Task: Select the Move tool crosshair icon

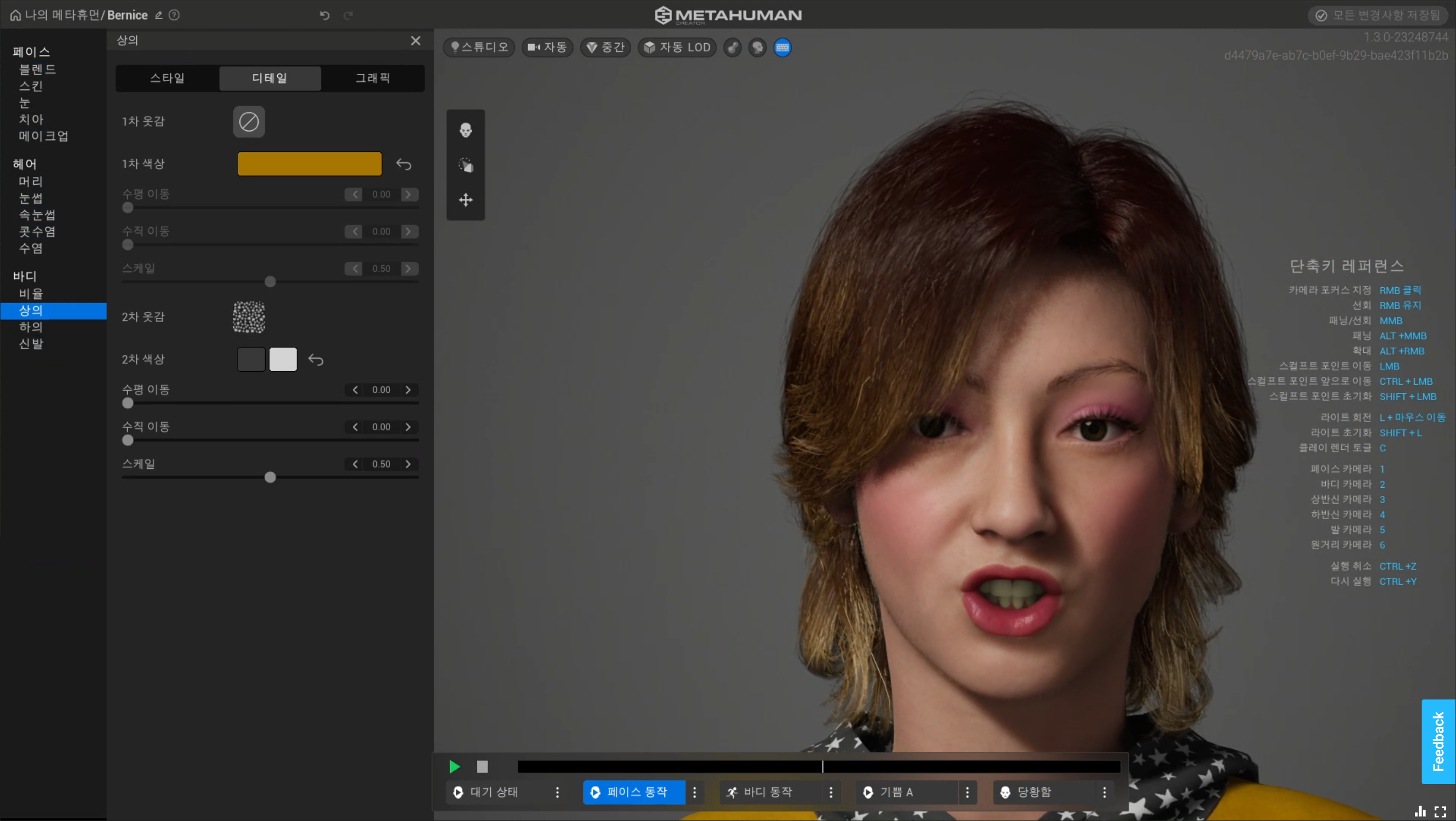Action: tap(465, 199)
